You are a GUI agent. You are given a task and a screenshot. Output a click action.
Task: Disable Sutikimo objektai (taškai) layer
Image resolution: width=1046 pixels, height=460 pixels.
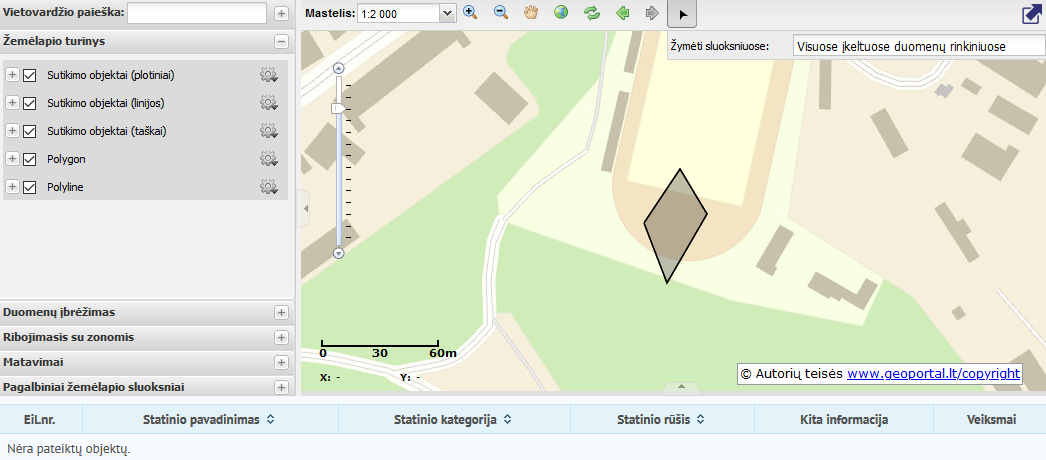pos(30,131)
